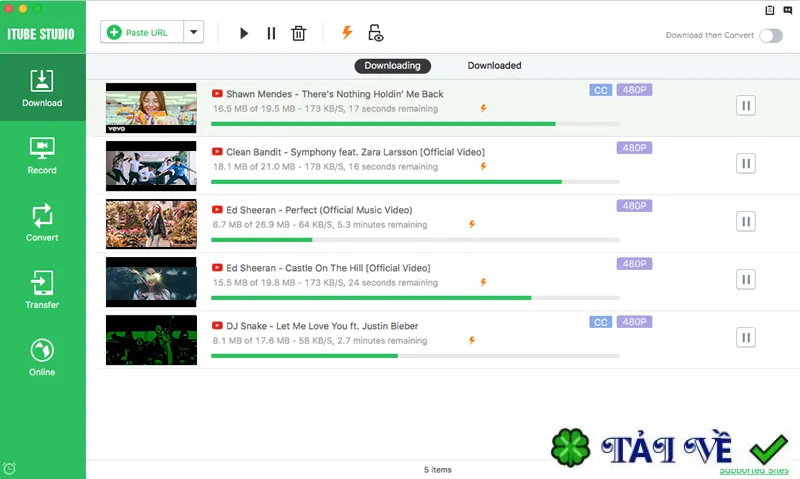This screenshot has height=479, width=800.
Task: Click the trash icon to delete downloads
Action: (298, 33)
